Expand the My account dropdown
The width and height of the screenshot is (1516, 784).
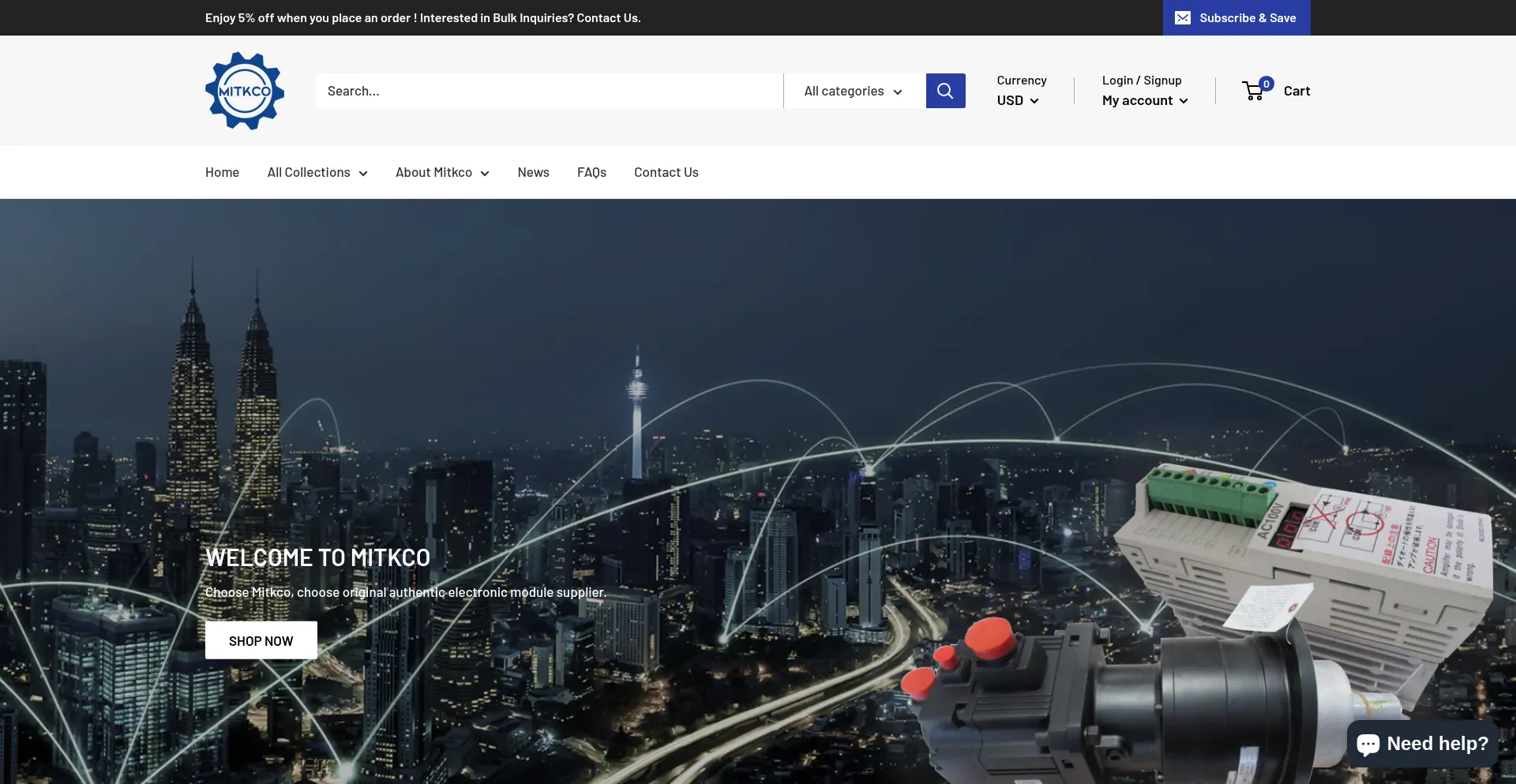tap(1145, 100)
